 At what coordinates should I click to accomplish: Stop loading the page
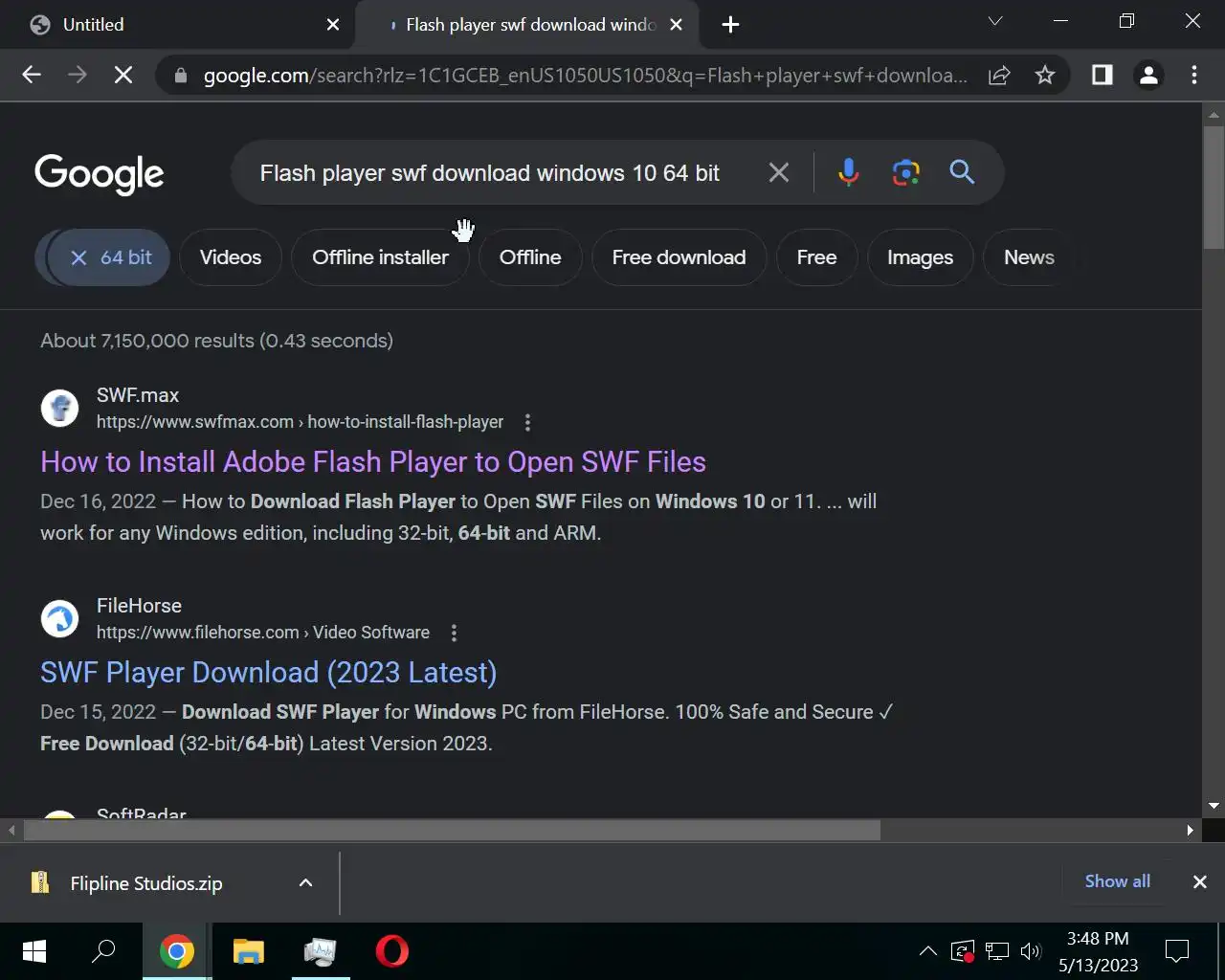pos(123,75)
